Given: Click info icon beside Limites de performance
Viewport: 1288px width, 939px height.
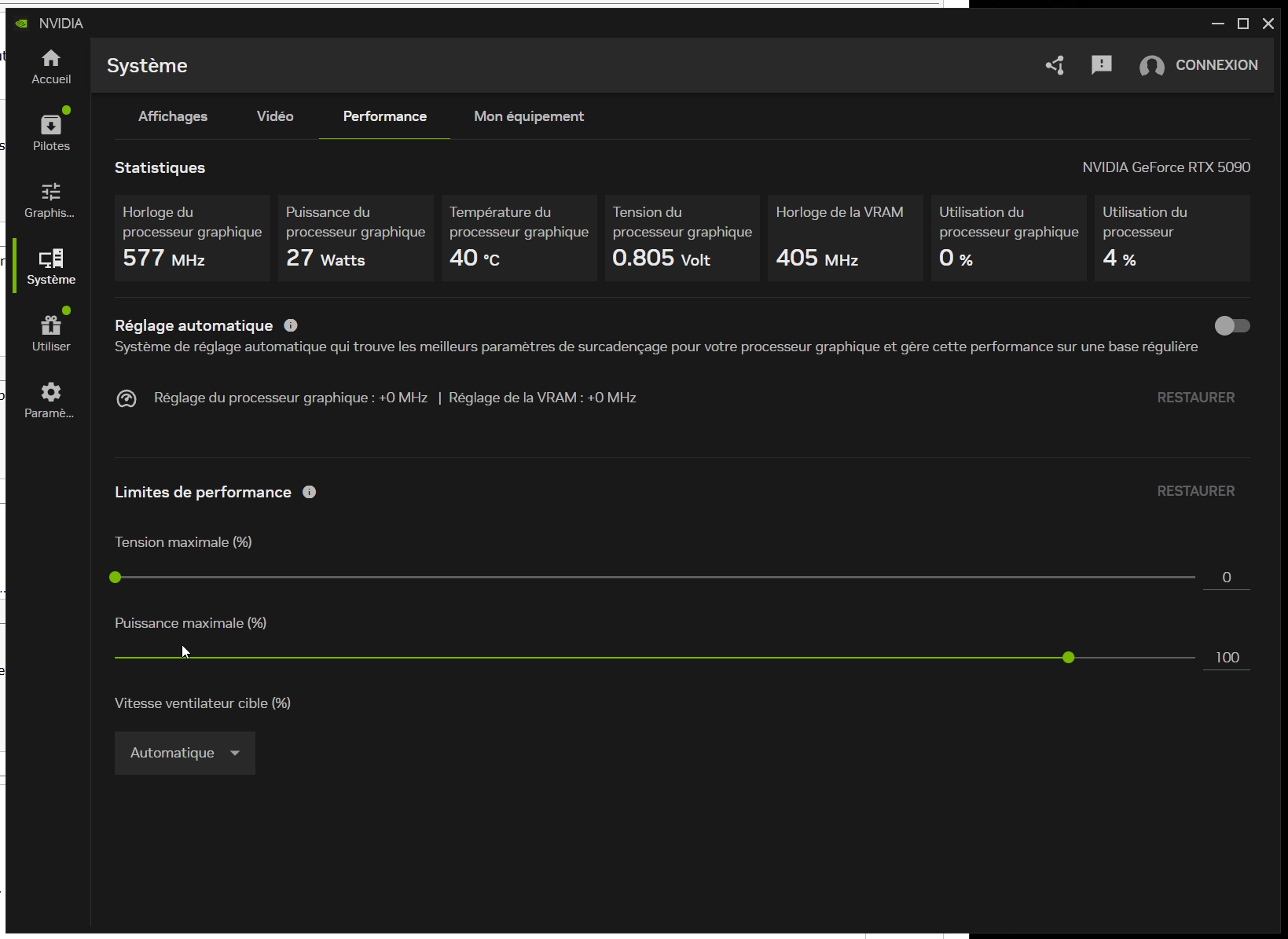Looking at the screenshot, I should [x=310, y=492].
